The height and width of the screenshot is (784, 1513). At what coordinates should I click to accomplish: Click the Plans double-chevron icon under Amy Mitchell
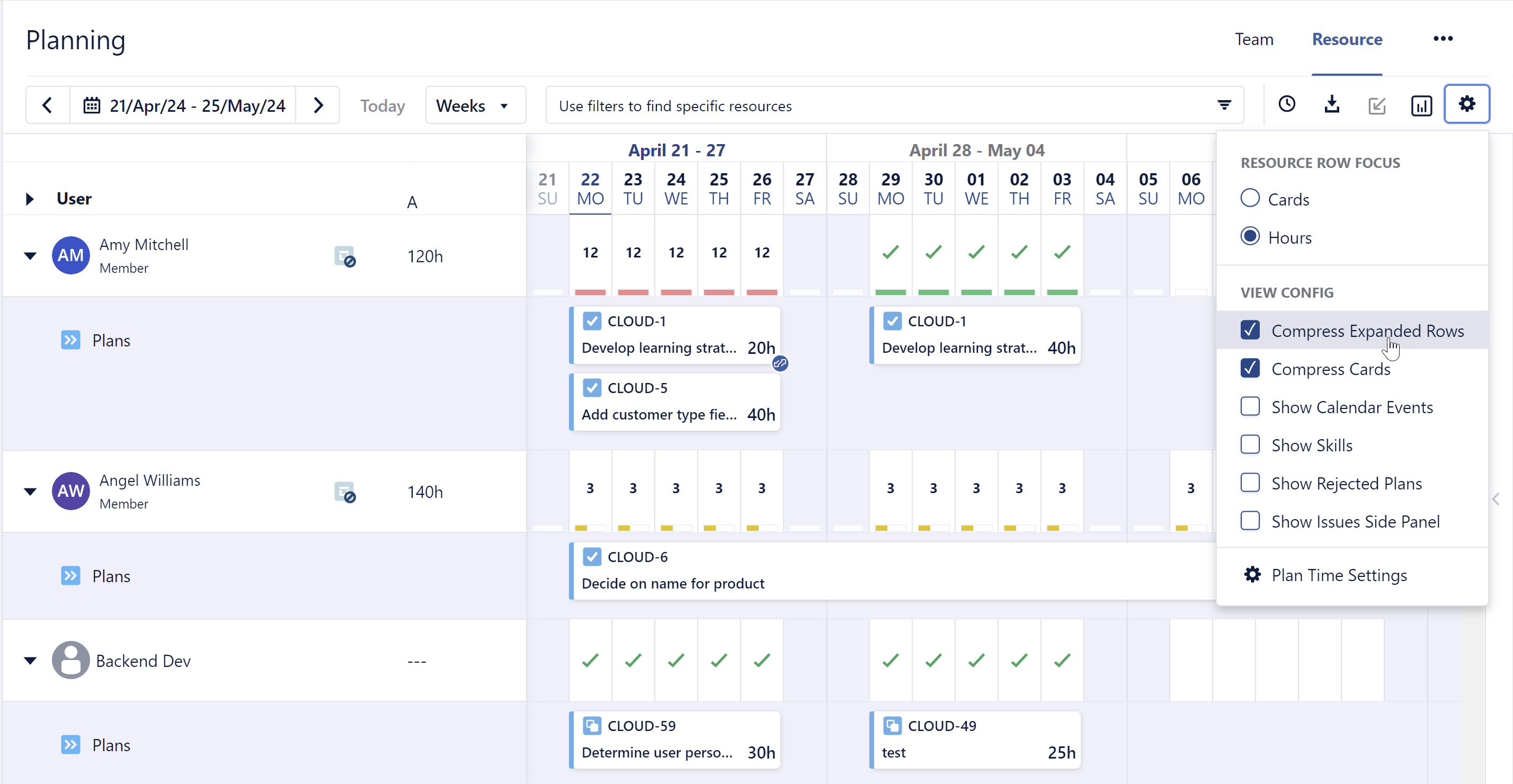point(71,340)
